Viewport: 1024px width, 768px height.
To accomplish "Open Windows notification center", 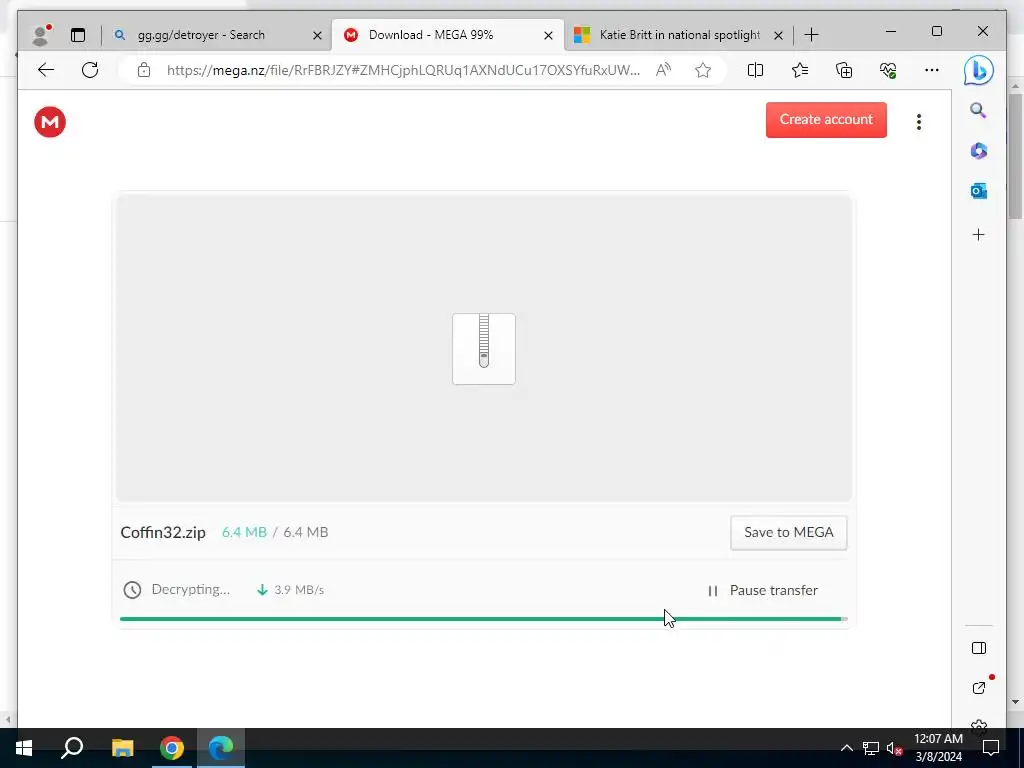I will 991,748.
